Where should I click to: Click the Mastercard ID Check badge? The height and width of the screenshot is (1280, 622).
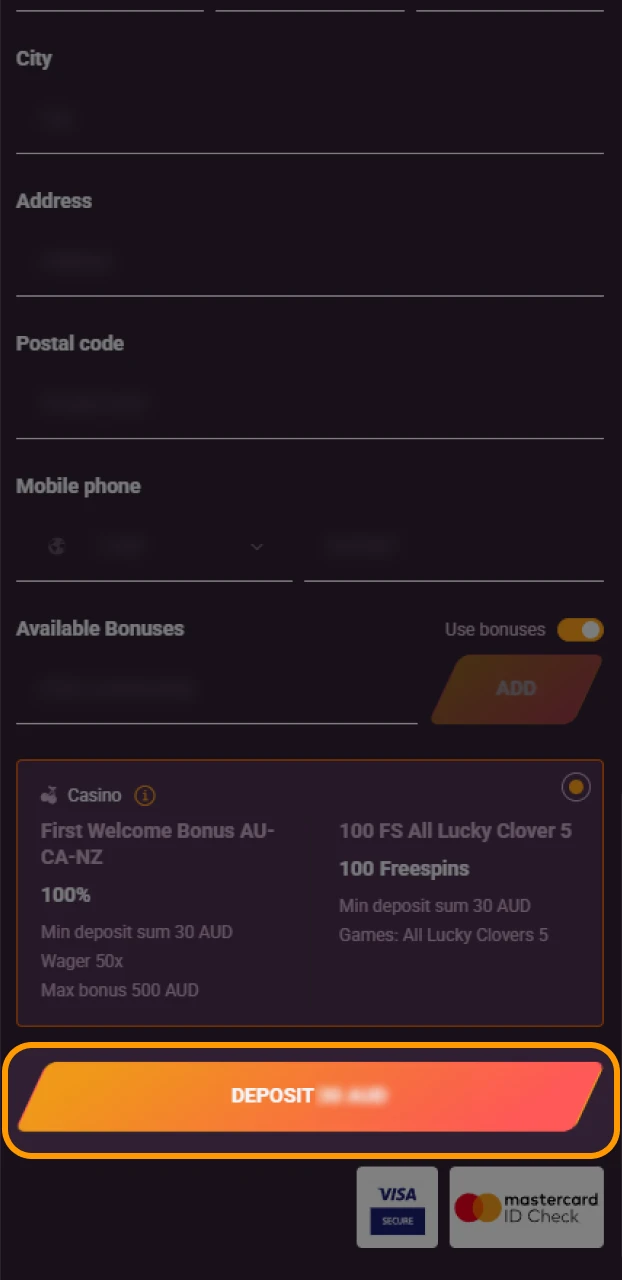526,1206
